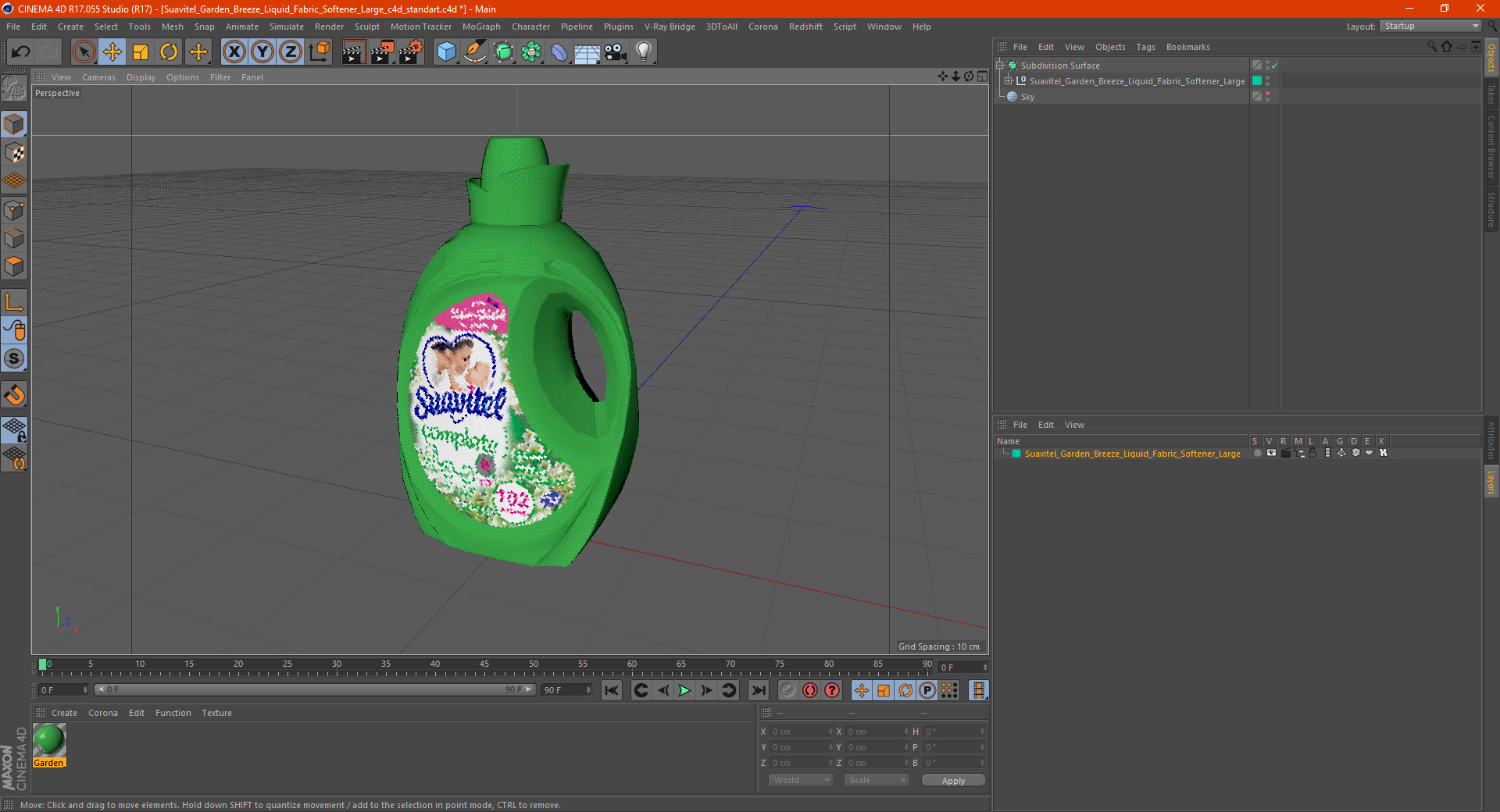Play the animation forward
Screen dimensions: 1500x812
(684, 690)
